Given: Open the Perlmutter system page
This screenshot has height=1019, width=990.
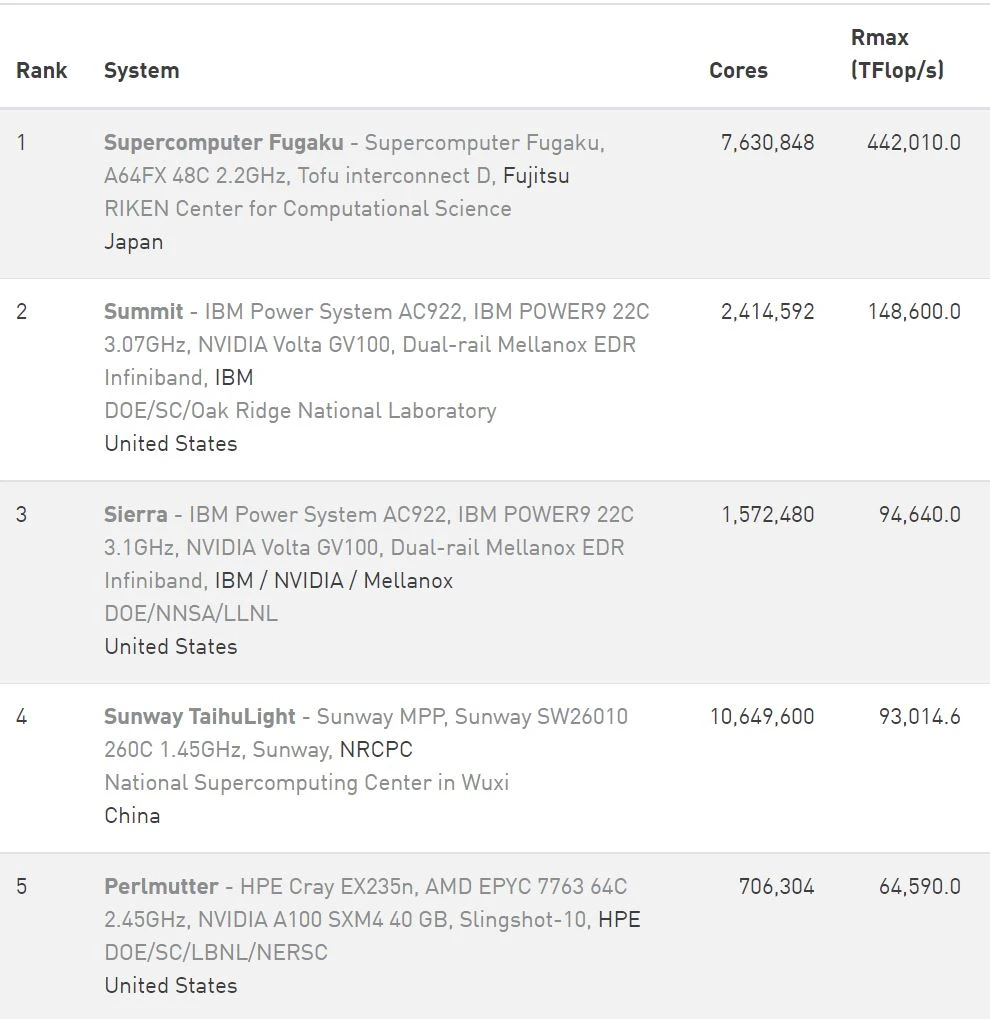Looking at the screenshot, I should point(161,887).
